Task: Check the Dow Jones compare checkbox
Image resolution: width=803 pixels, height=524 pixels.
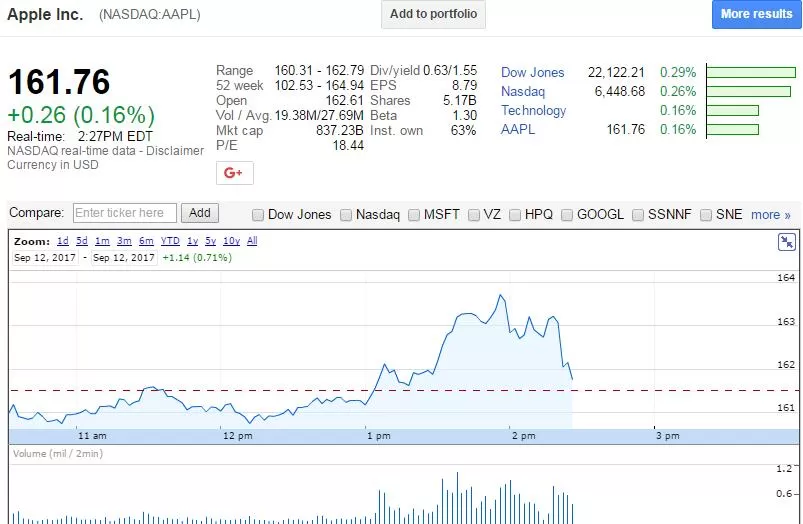Action: click(258, 215)
